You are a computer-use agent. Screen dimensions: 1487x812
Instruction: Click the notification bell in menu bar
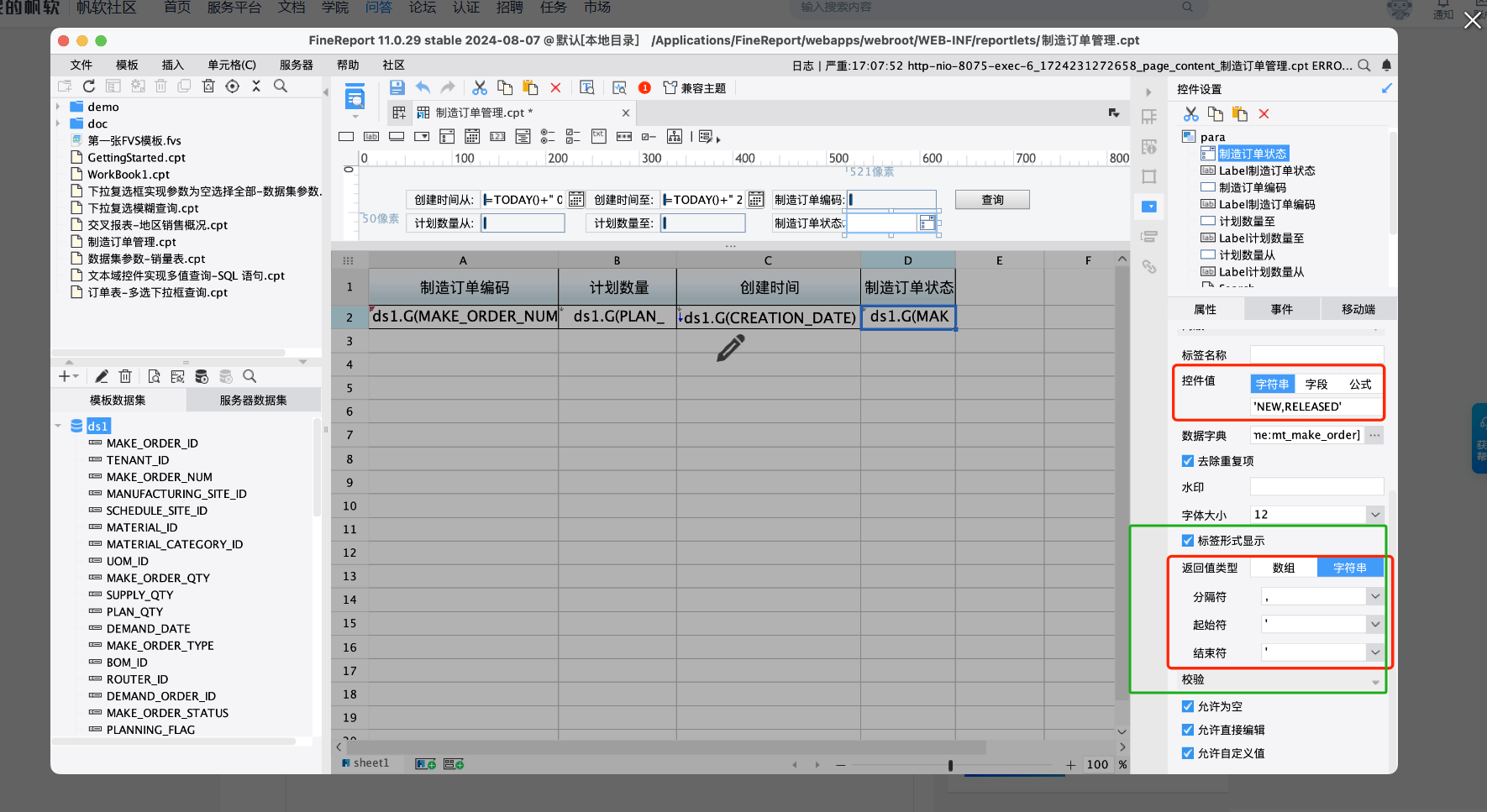coord(1386,65)
